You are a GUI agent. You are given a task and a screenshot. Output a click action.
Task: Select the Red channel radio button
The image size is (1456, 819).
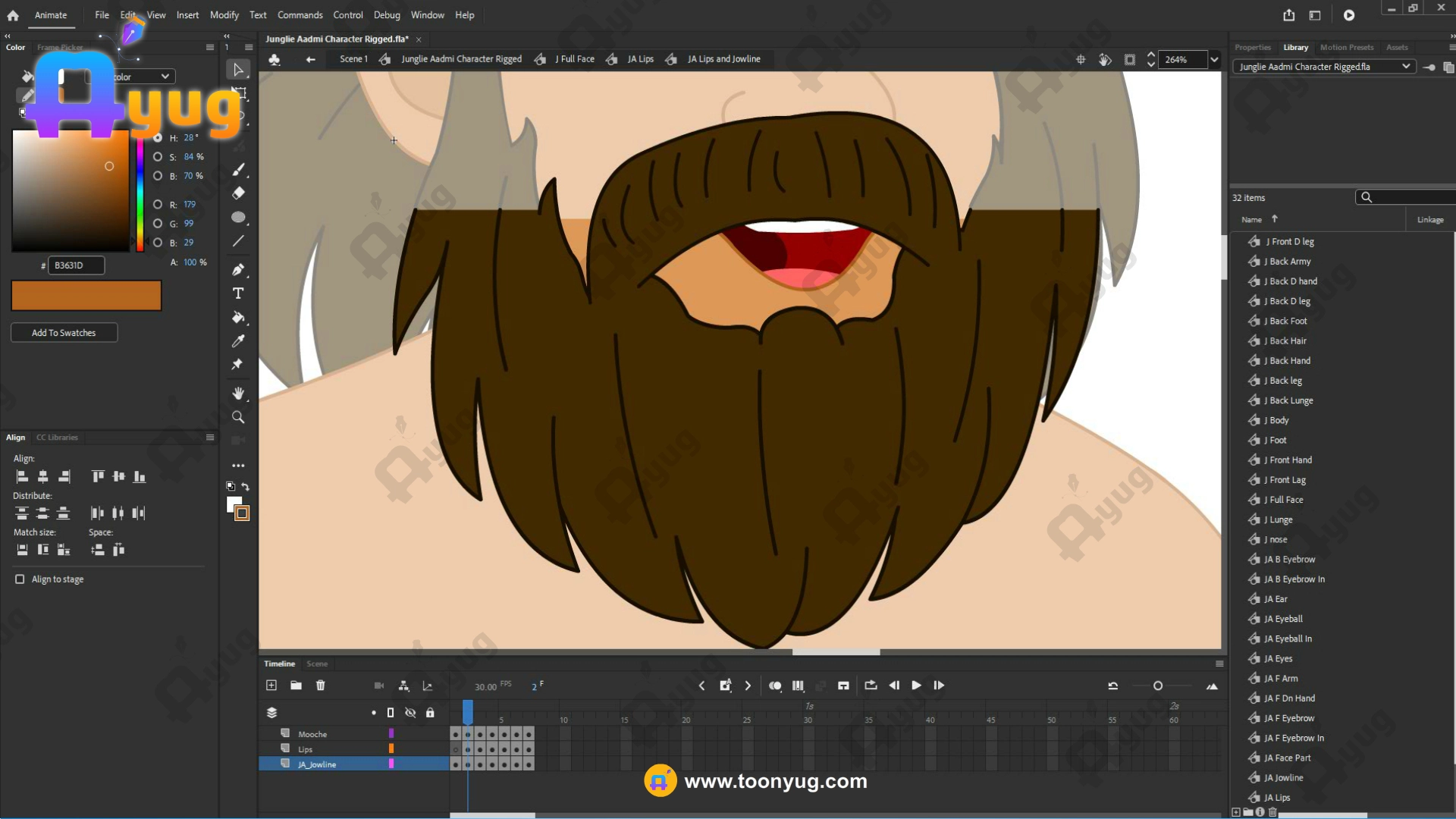tap(158, 205)
